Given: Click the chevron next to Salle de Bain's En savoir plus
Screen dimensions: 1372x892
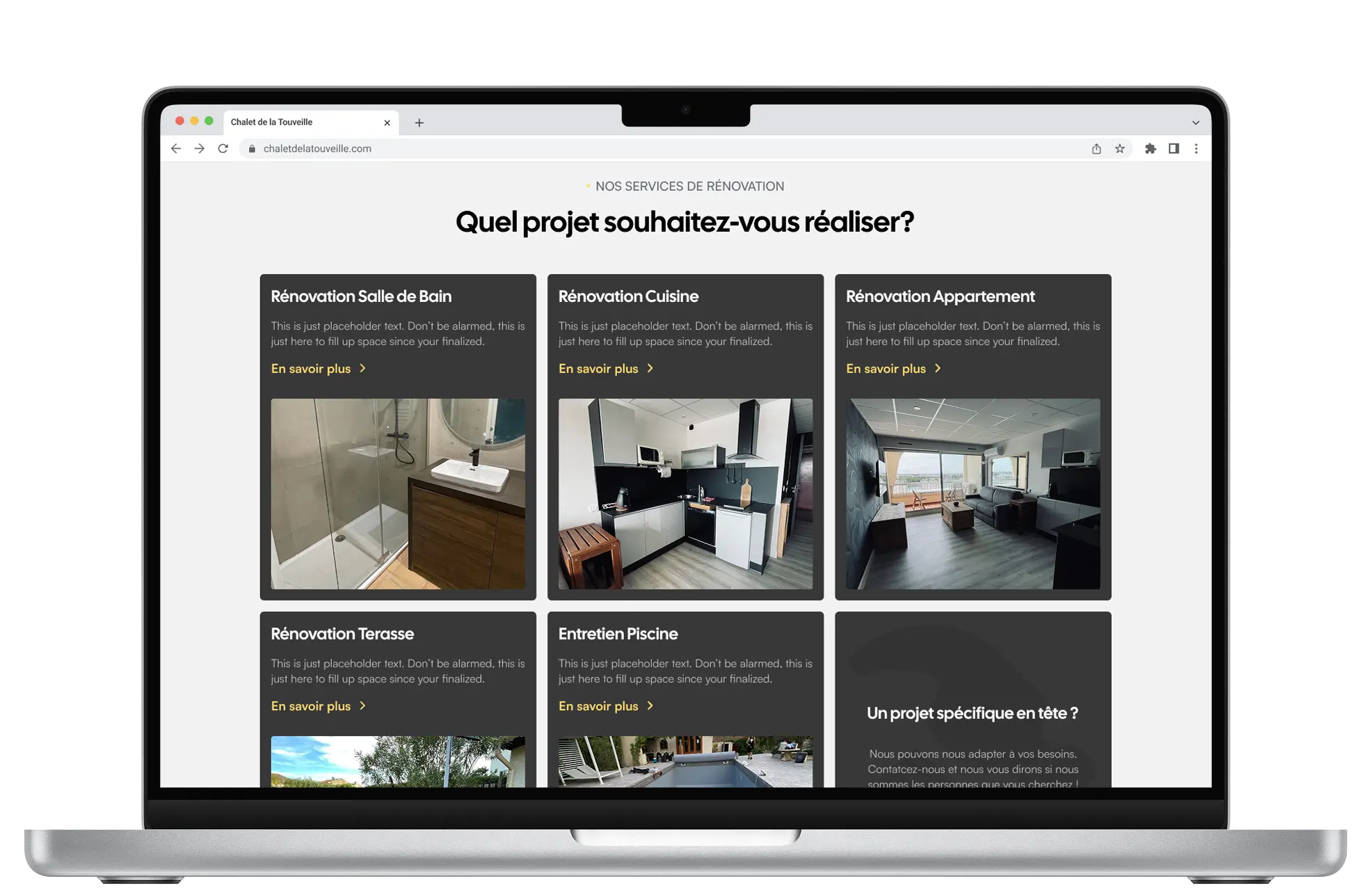Looking at the screenshot, I should (362, 369).
